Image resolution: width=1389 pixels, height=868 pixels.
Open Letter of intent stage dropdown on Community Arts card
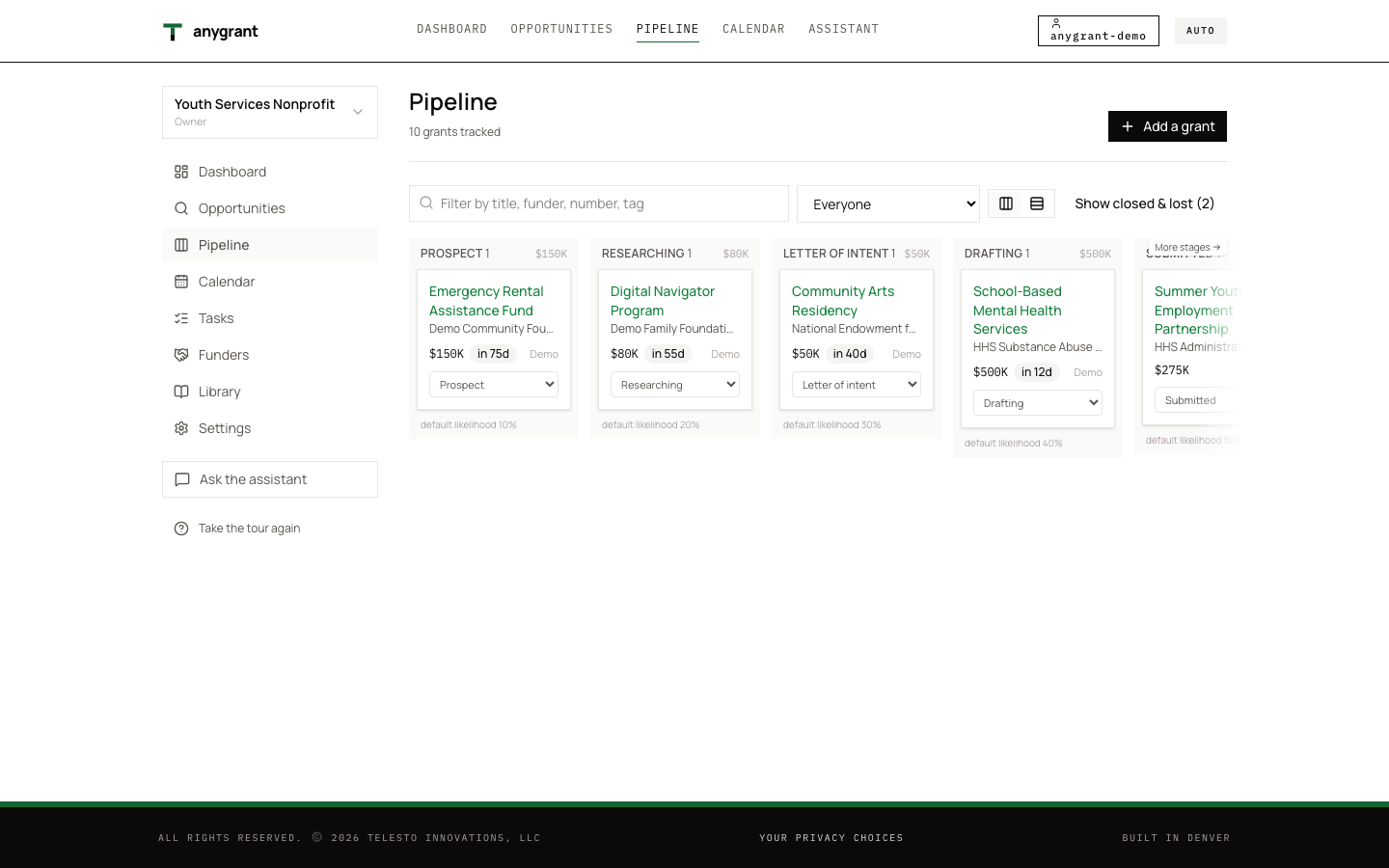[857, 385]
